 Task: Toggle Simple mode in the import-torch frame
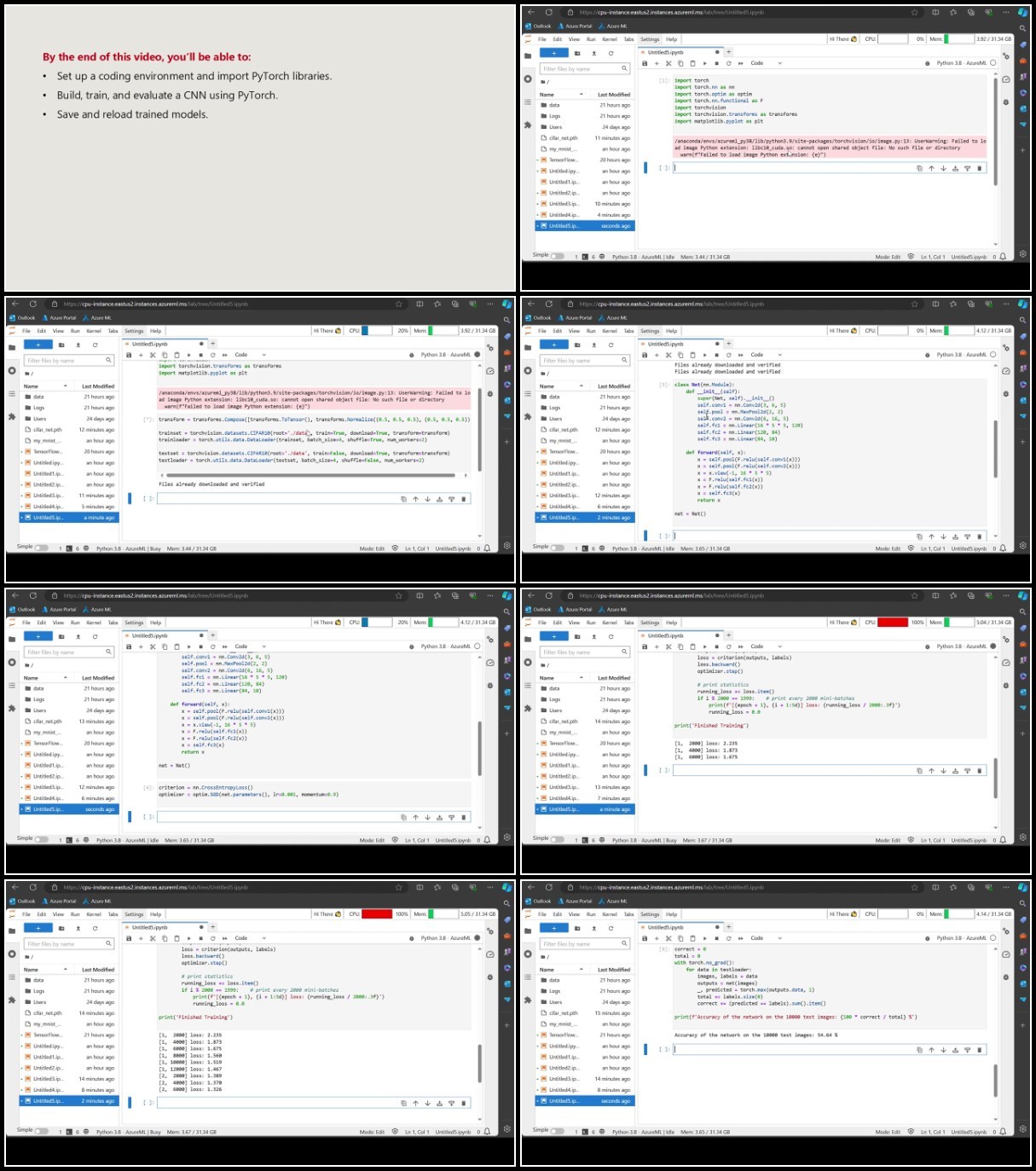pos(558,256)
